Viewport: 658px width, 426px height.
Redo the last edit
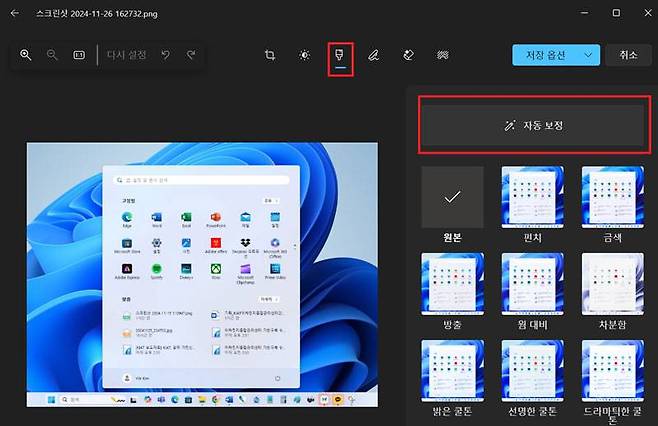pos(190,55)
